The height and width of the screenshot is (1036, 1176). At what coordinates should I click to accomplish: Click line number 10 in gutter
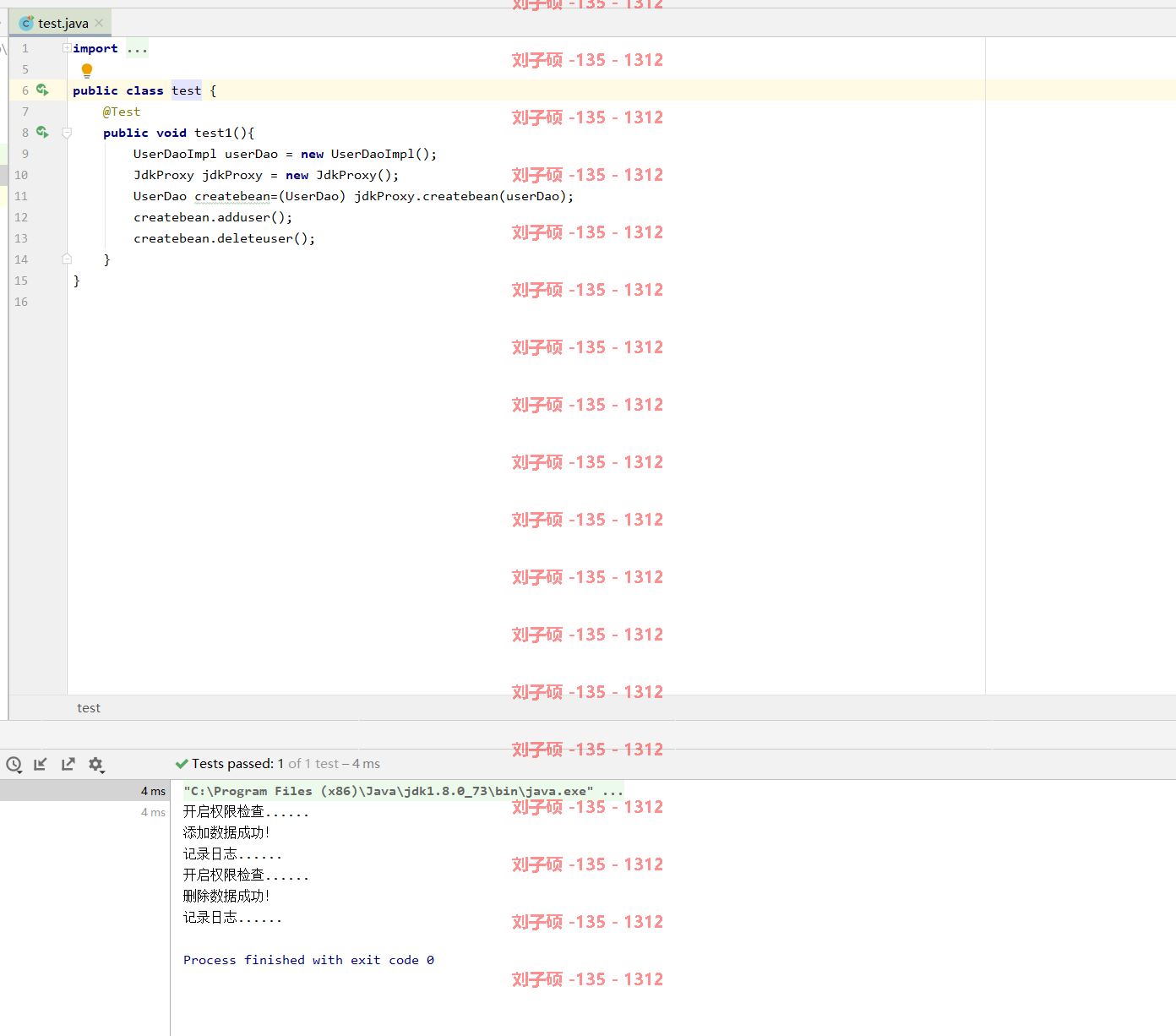pos(21,175)
